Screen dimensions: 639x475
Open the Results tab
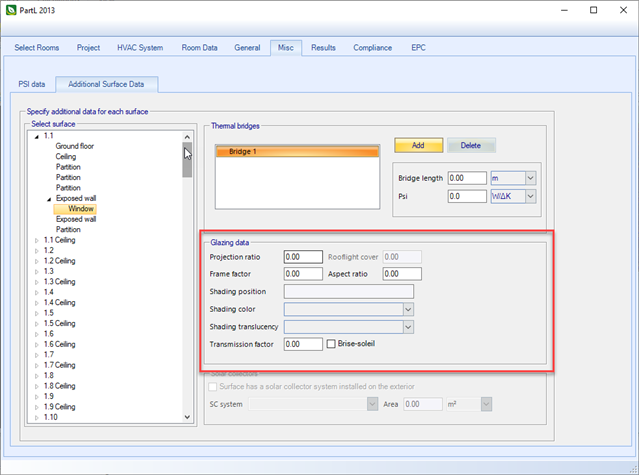click(x=323, y=48)
